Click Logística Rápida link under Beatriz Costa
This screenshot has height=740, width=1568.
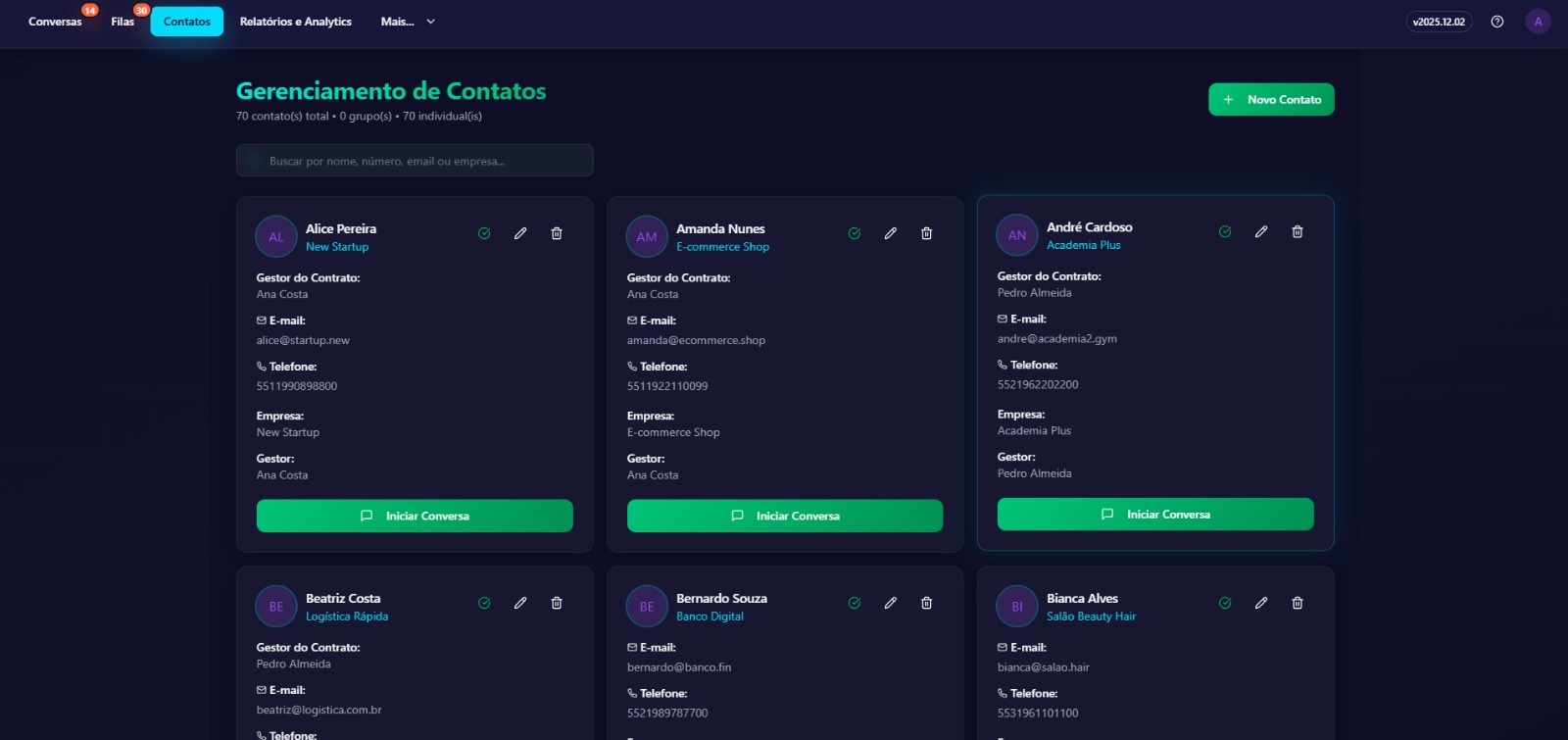[x=347, y=617]
